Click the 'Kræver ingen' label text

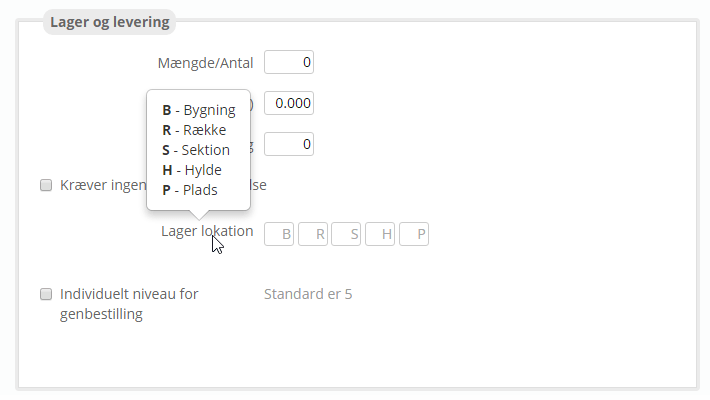[103, 185]
